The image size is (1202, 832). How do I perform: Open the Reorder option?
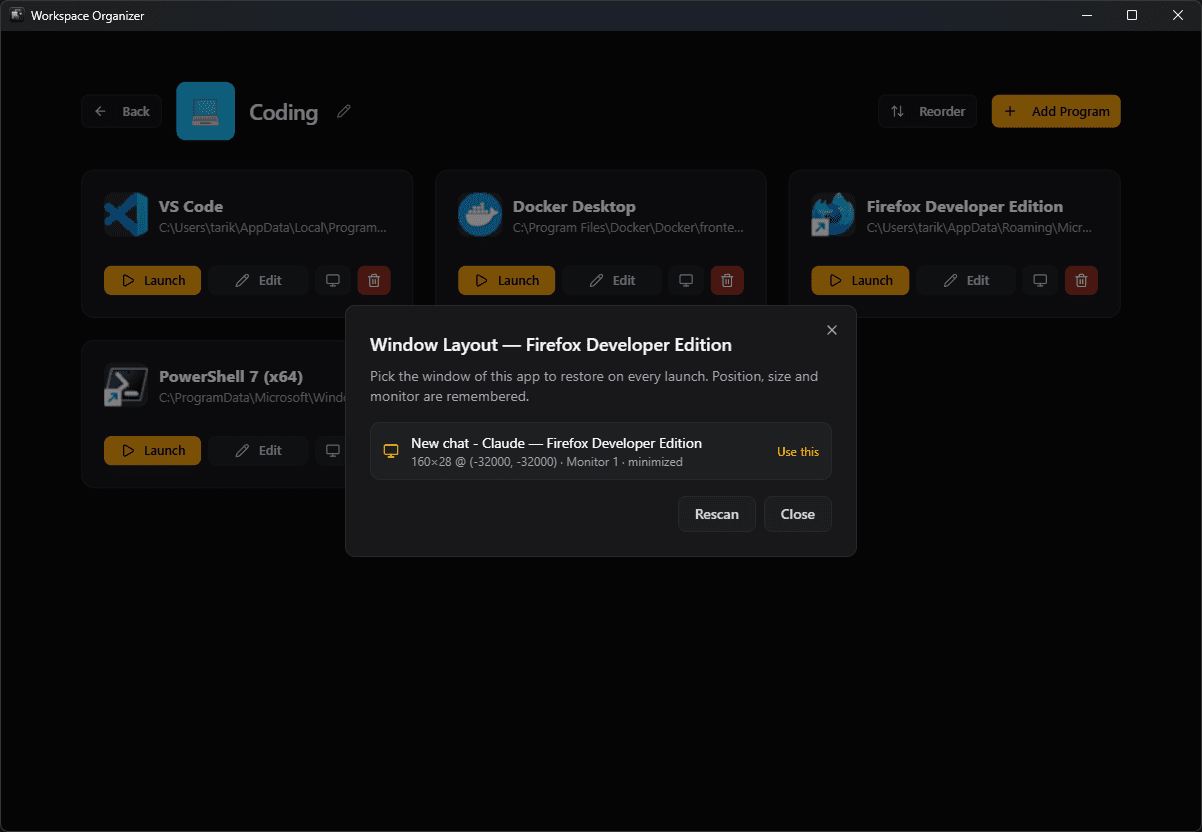[x=928, y=111]
